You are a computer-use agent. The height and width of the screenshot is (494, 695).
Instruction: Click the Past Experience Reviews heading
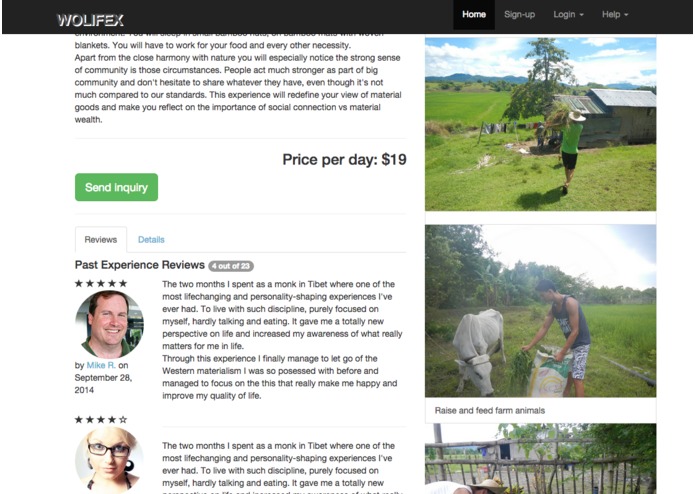coord(140,265)
